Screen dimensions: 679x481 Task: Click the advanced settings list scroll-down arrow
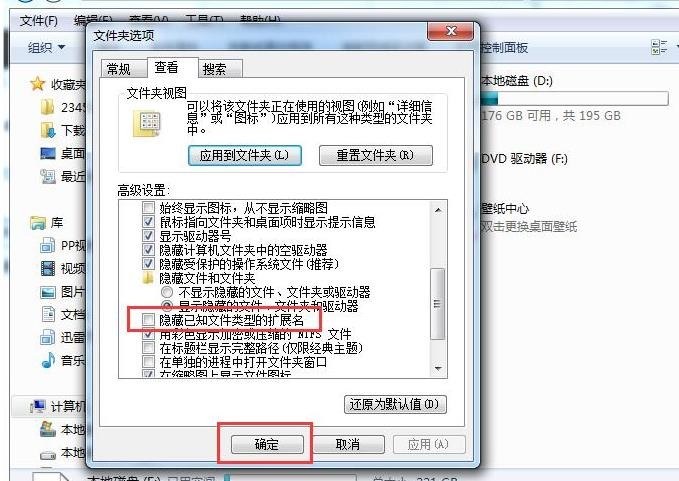(x=438, y=368)
